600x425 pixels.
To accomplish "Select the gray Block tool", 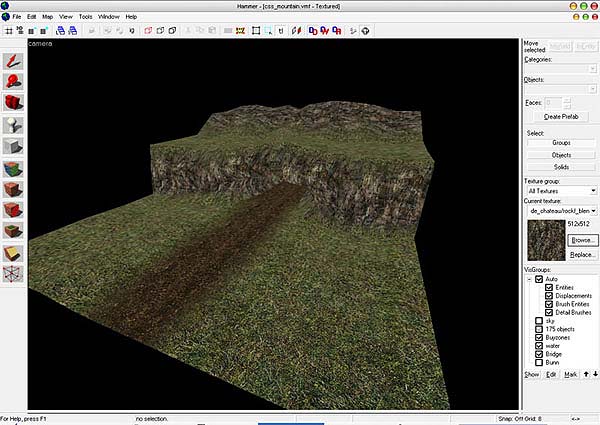I will pos(14,148).
